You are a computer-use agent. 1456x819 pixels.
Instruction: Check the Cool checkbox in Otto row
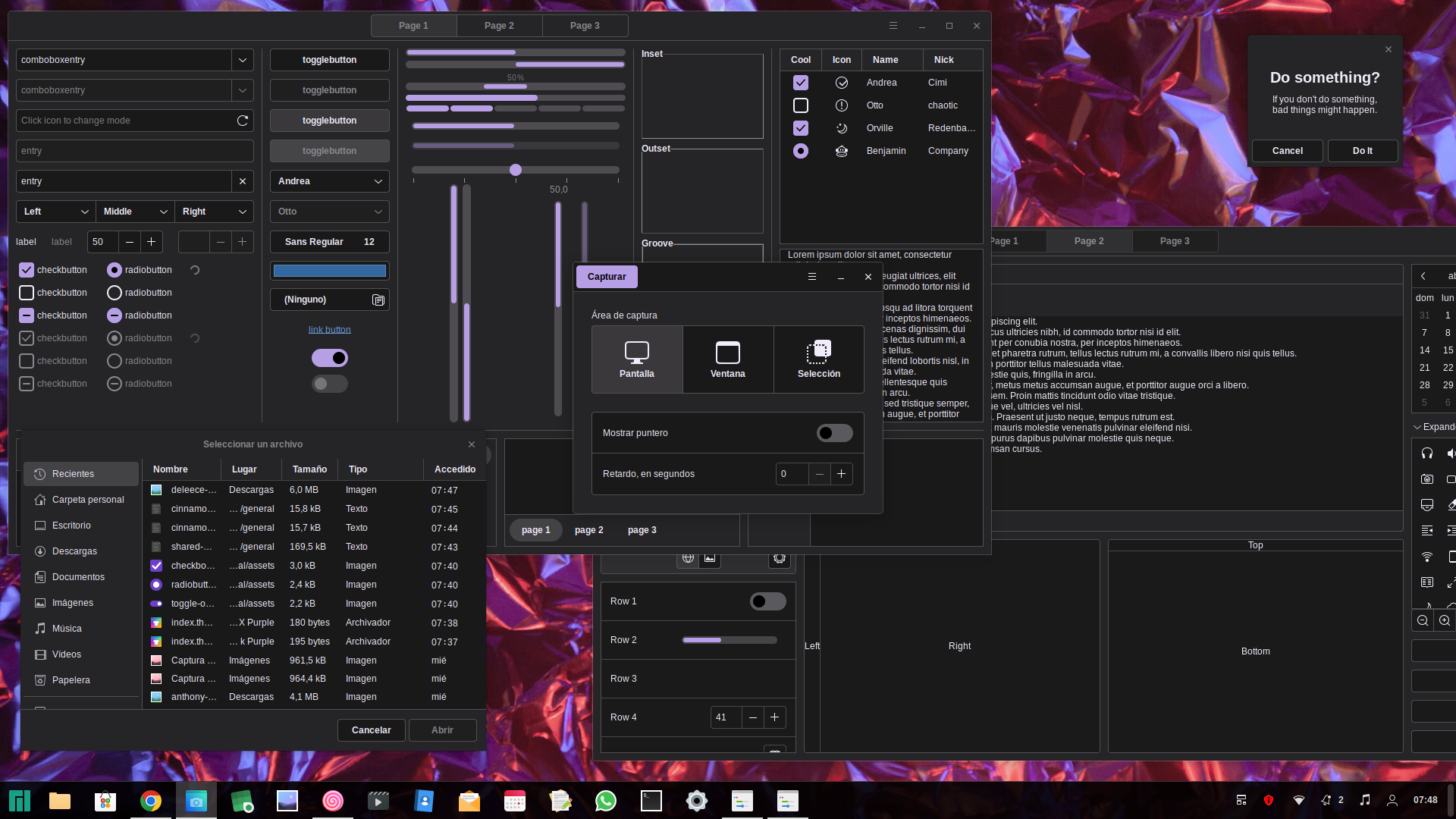tap(801, 105)
